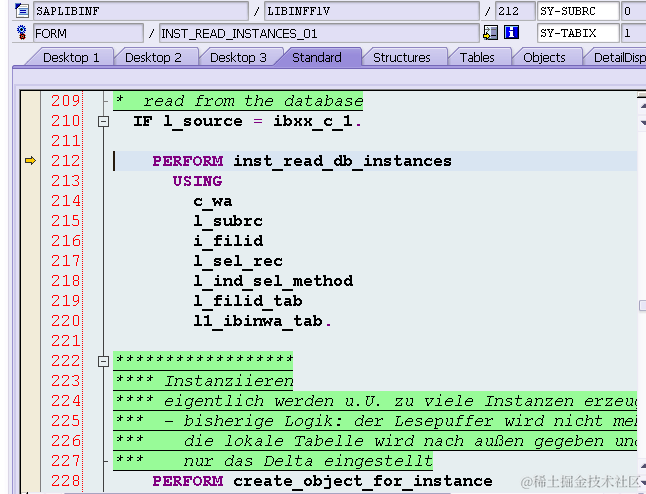
Task: Click the l1_ibinwa_tab parameter
Action: click(x=258, y=321)
